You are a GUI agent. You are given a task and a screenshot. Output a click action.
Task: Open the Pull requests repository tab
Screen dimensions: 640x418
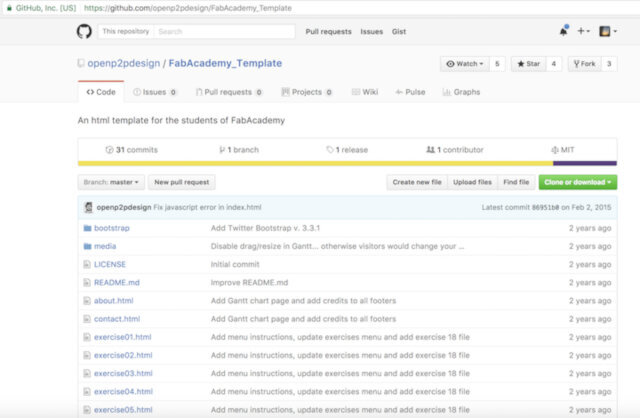(x=229, y=92)
